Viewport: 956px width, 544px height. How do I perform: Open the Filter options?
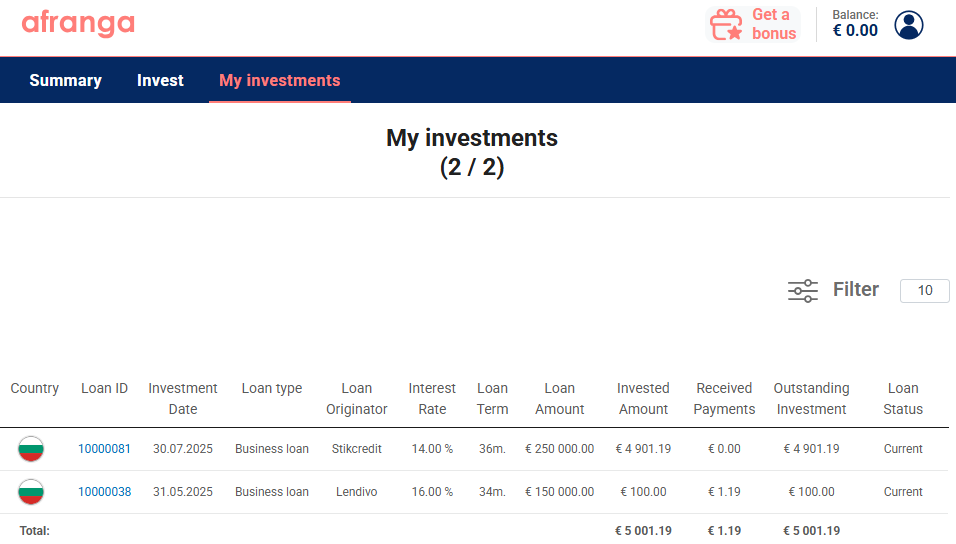(x=855, y=289)
